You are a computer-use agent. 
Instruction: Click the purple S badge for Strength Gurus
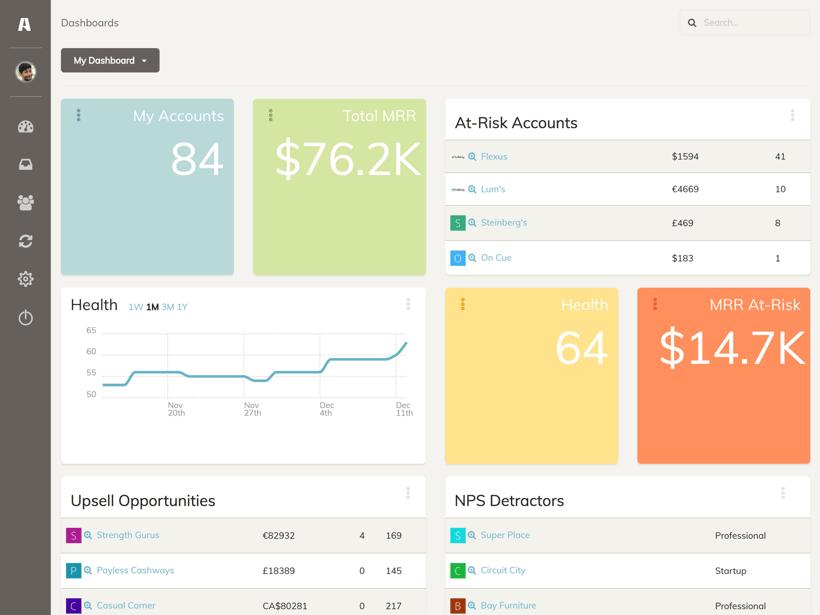click(x=73, y=536)
